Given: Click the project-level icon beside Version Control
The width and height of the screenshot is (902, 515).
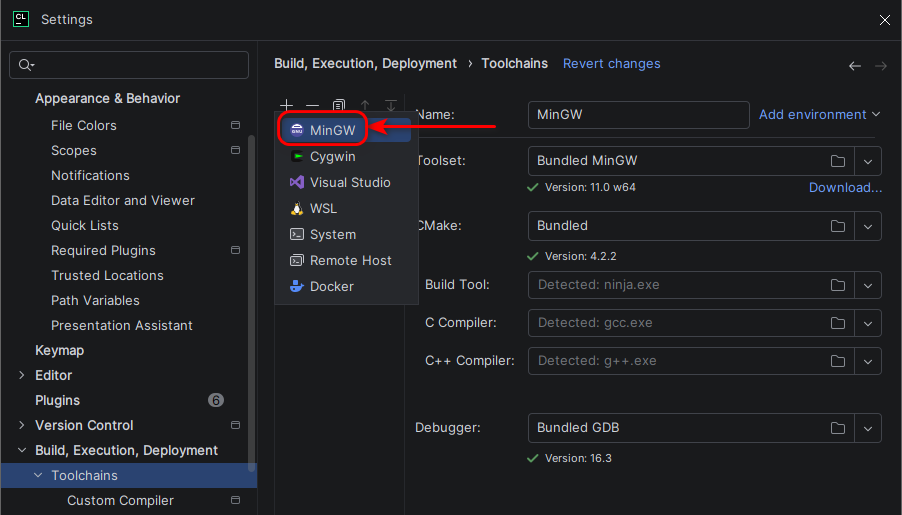Looking at the screenshot, I should [x=235, y=425].
